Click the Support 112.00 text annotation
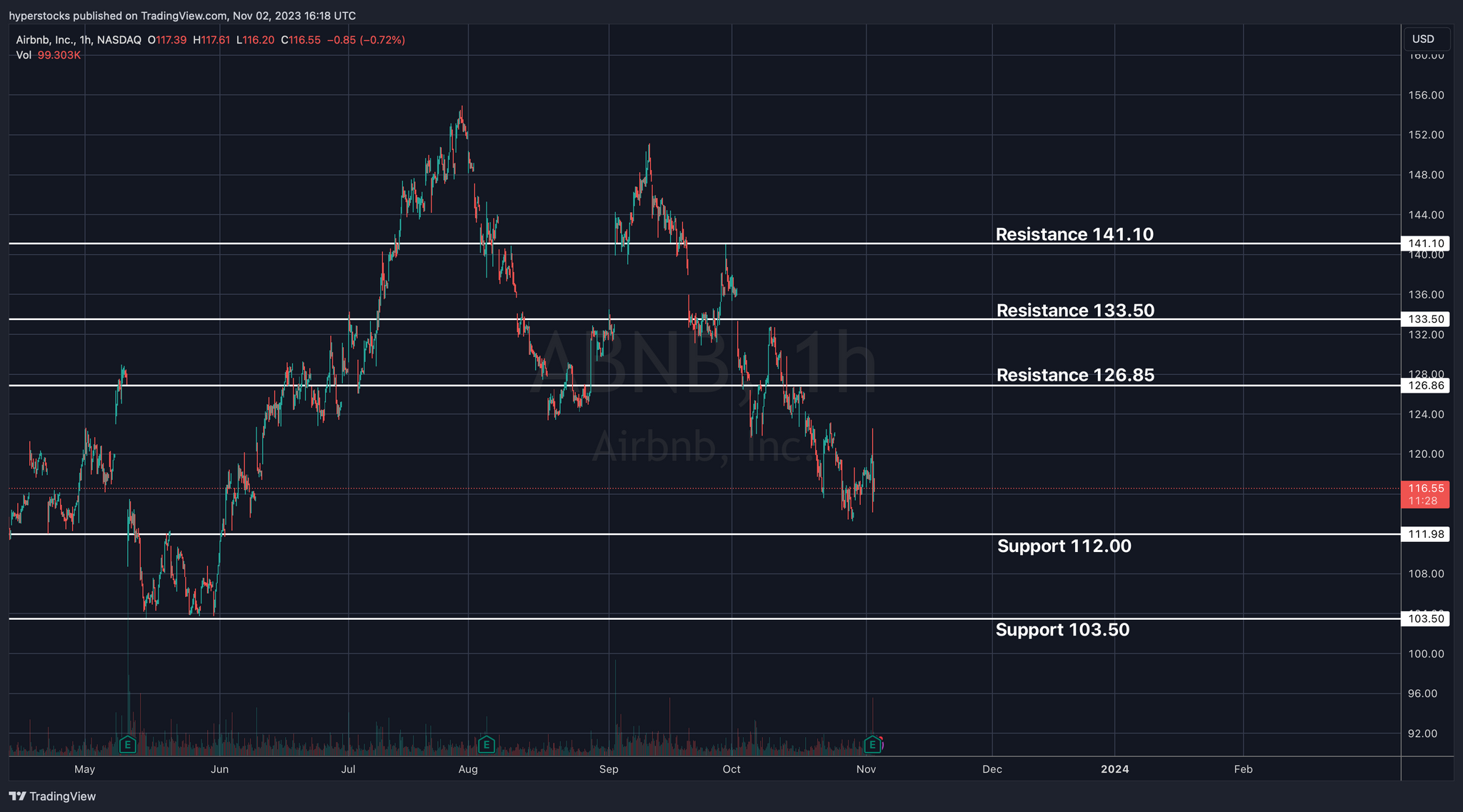This screenshot has width=1463, height=812. click(x=1064, y=546)
